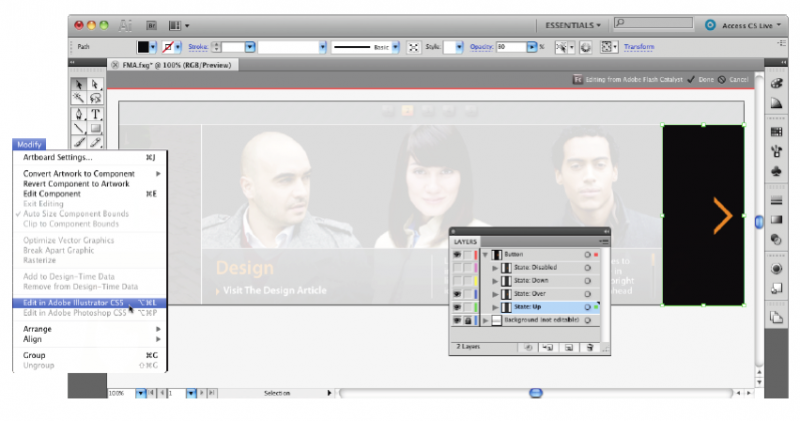Screen dimensions: 800x421
Task: Toggle lock on Background layer
Action: (x=468, y=320)
